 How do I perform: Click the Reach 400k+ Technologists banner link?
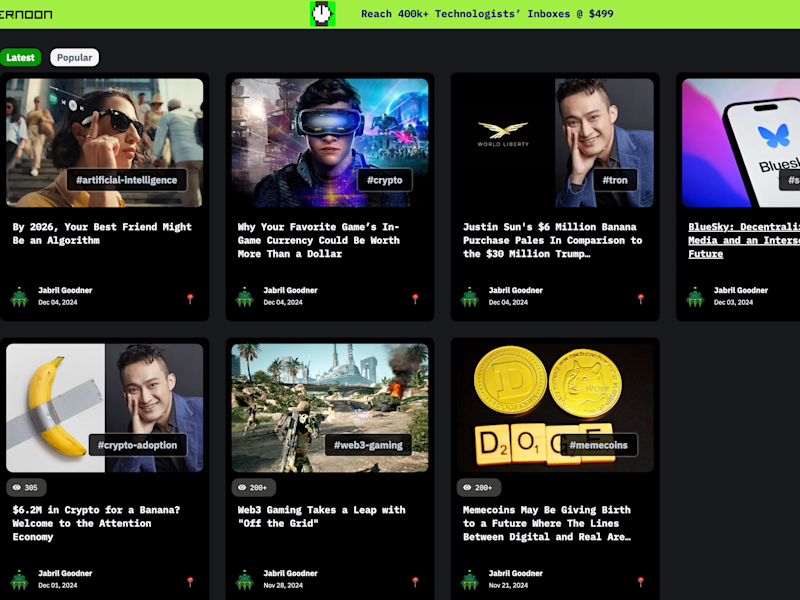coord(487,14)
